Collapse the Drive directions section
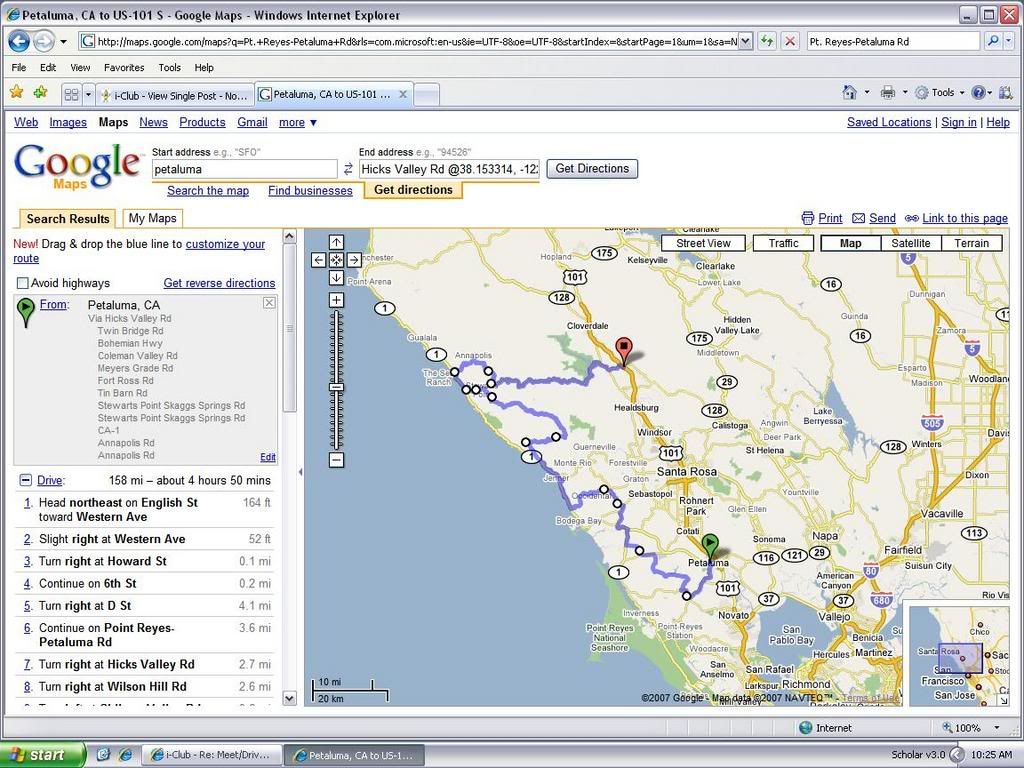The image size is (1024, 768). 25,481
